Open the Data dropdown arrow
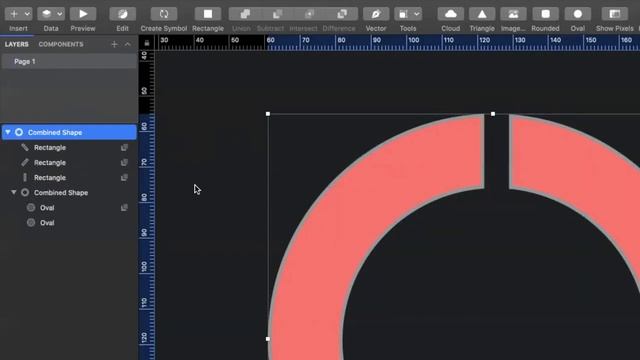 [60, 14]
